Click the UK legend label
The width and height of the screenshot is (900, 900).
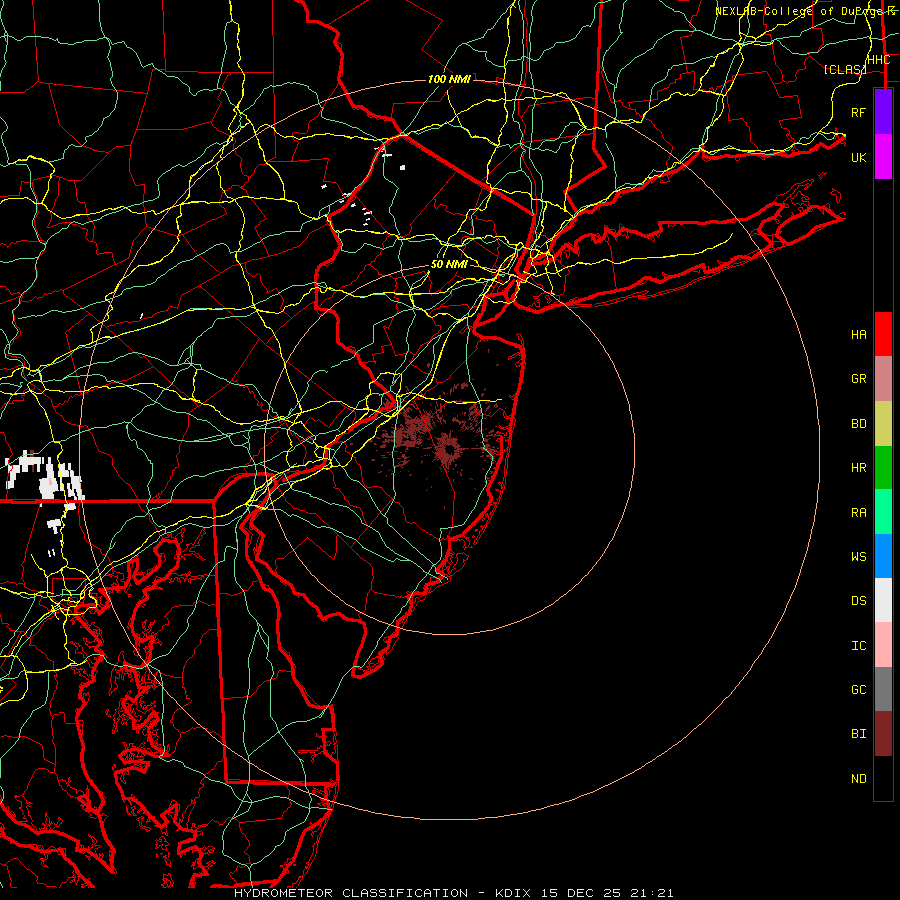coord(859,157)
